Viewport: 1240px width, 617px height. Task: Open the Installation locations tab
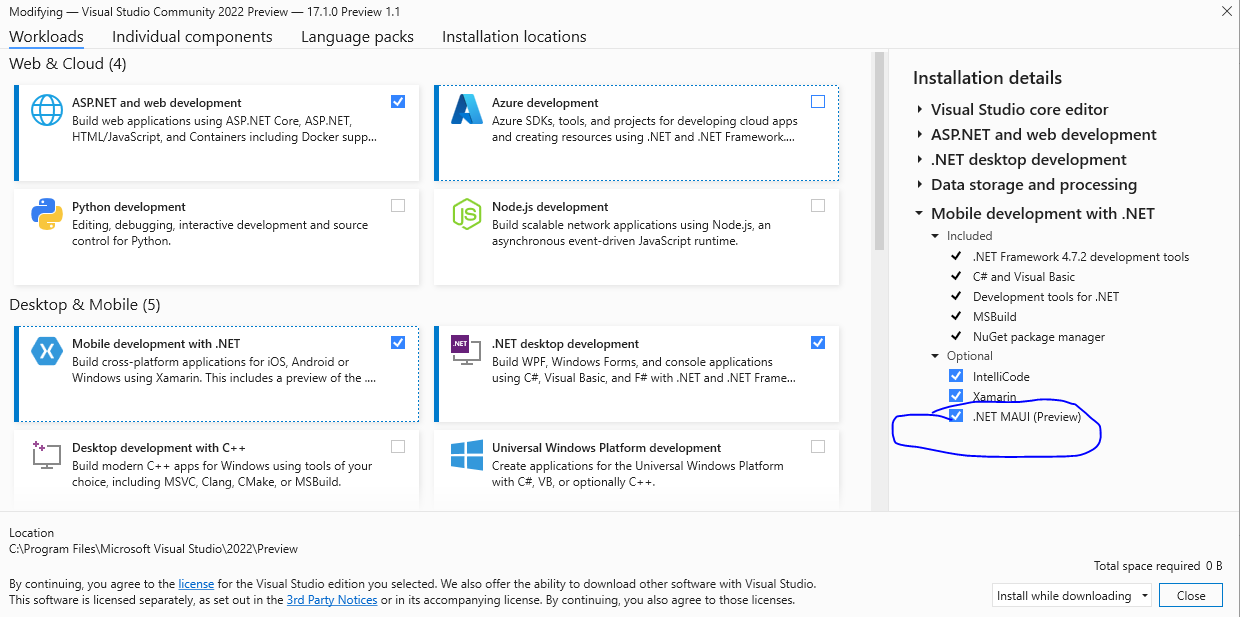pyautogui.click(x=514, y=36)
